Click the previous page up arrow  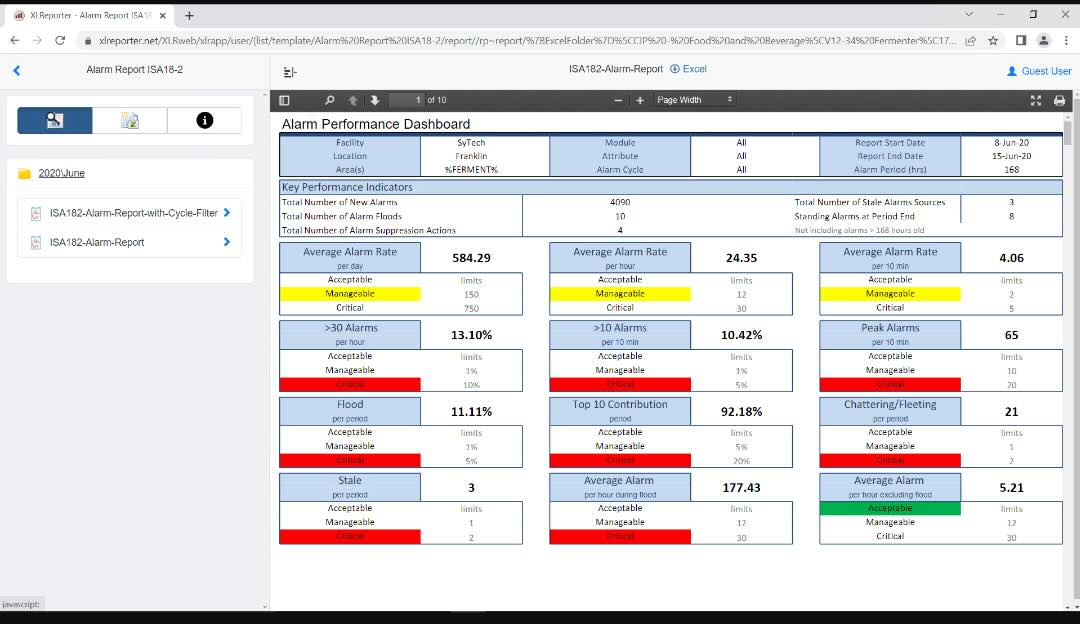point(352,100)
